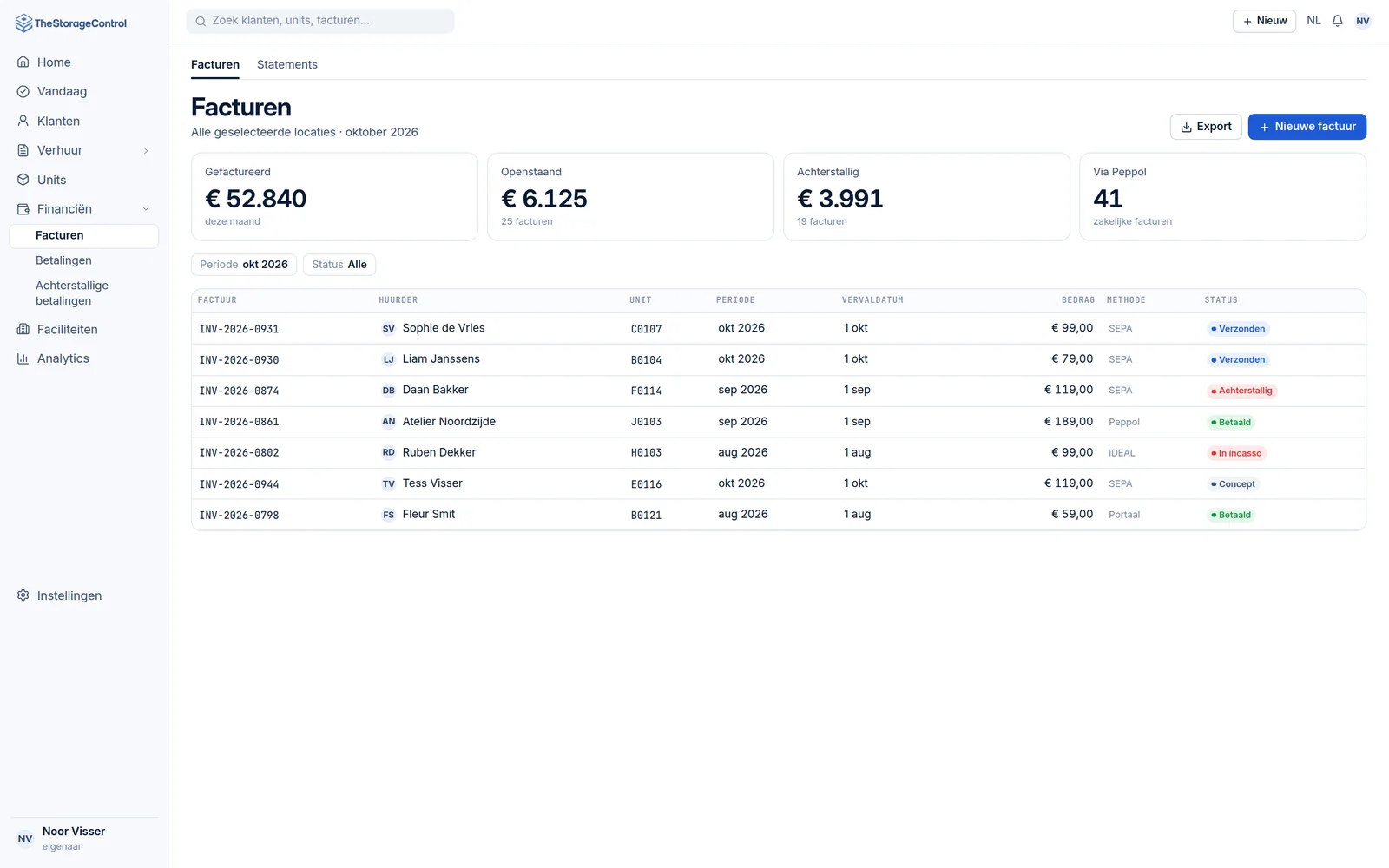The height and width of the screenshot is (868, 1389).
Task: Sort by the Vervaldatum column header
Action: coord(872,300)
